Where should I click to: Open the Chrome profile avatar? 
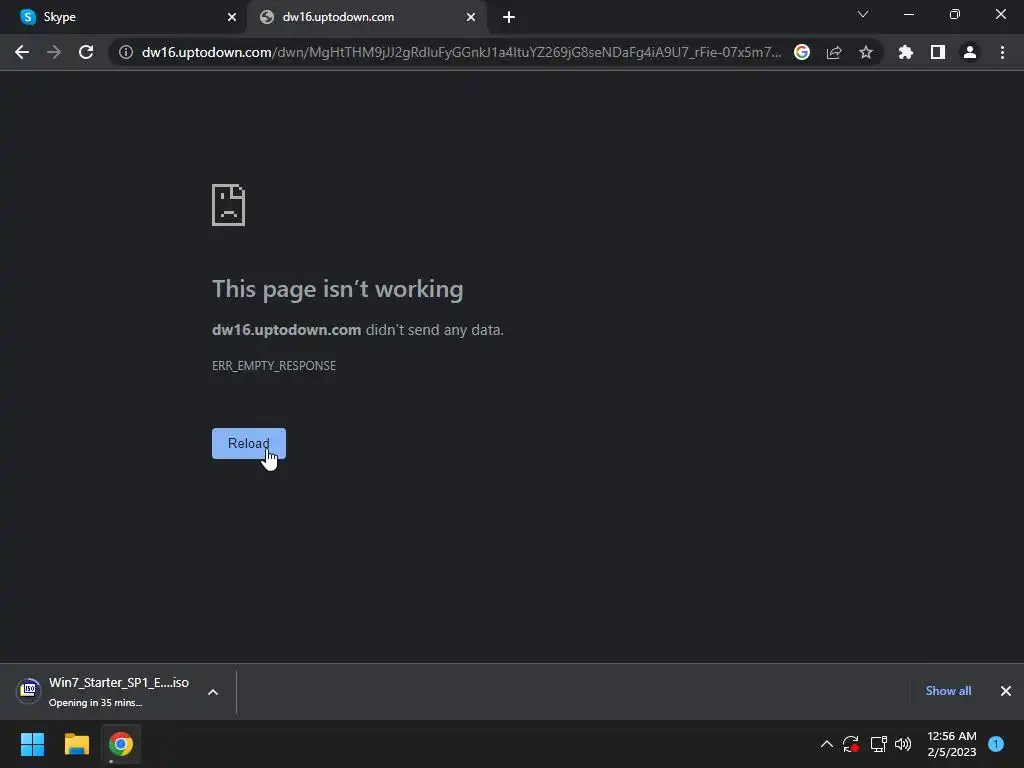(970, 52)
